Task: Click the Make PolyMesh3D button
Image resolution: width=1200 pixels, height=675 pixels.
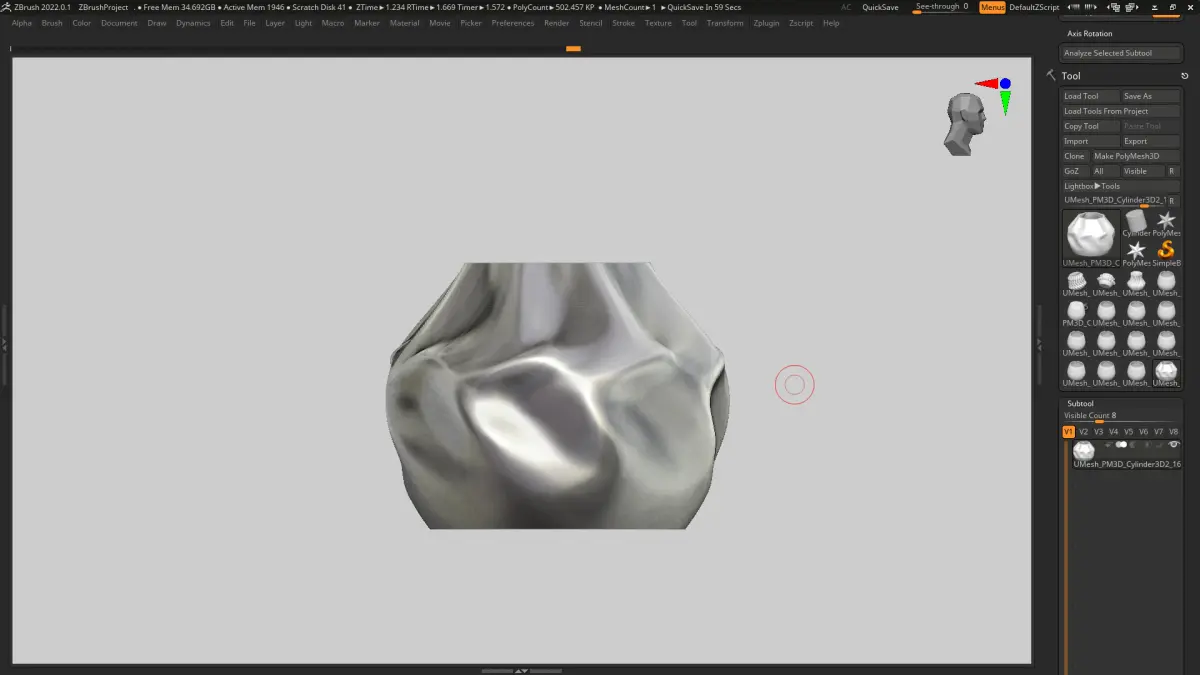Action: click(1136, 156)
